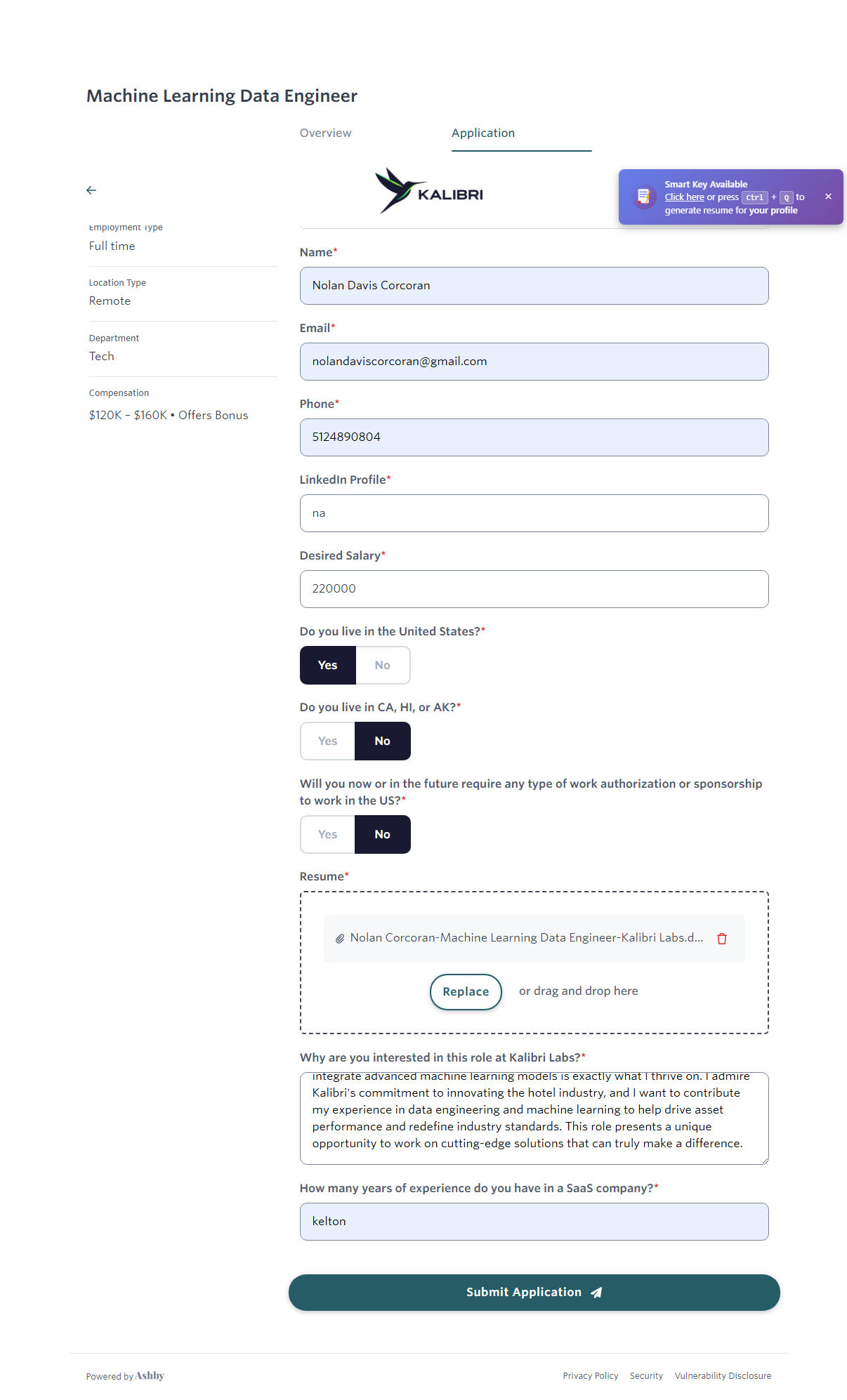Click the Smart Key resume icon
This screenshot has height=1400, width=847.
click(643, 197)
